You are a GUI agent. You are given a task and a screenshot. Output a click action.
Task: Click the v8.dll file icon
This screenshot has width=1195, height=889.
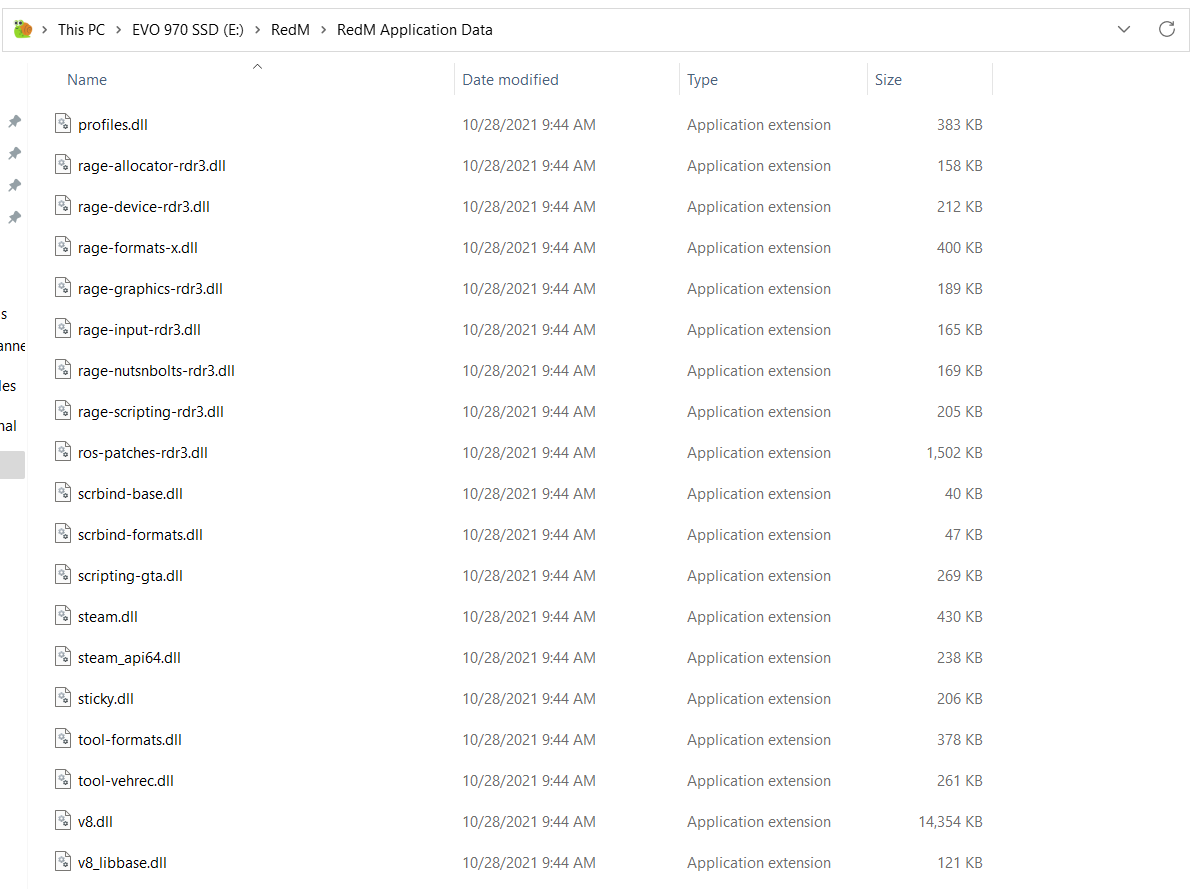(x=63, y=820)
